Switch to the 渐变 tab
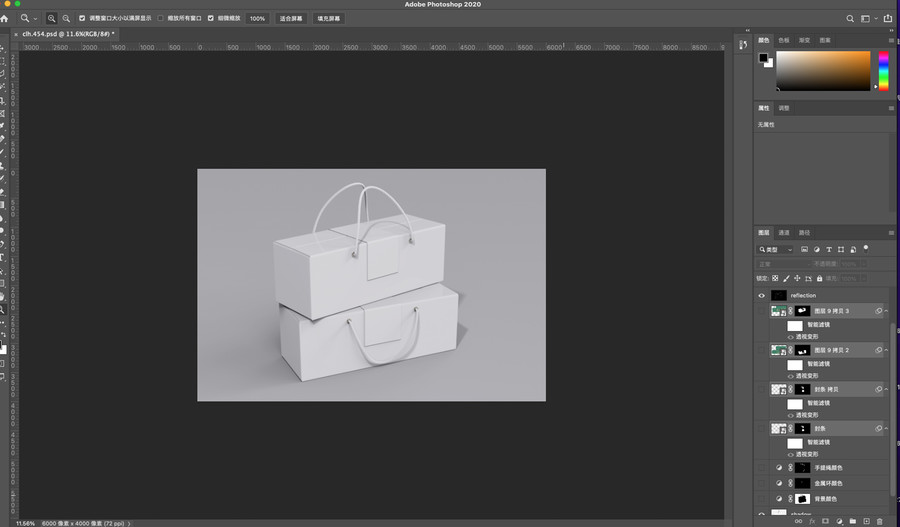Viewport: 900px width, 527px height. point(805,40)
